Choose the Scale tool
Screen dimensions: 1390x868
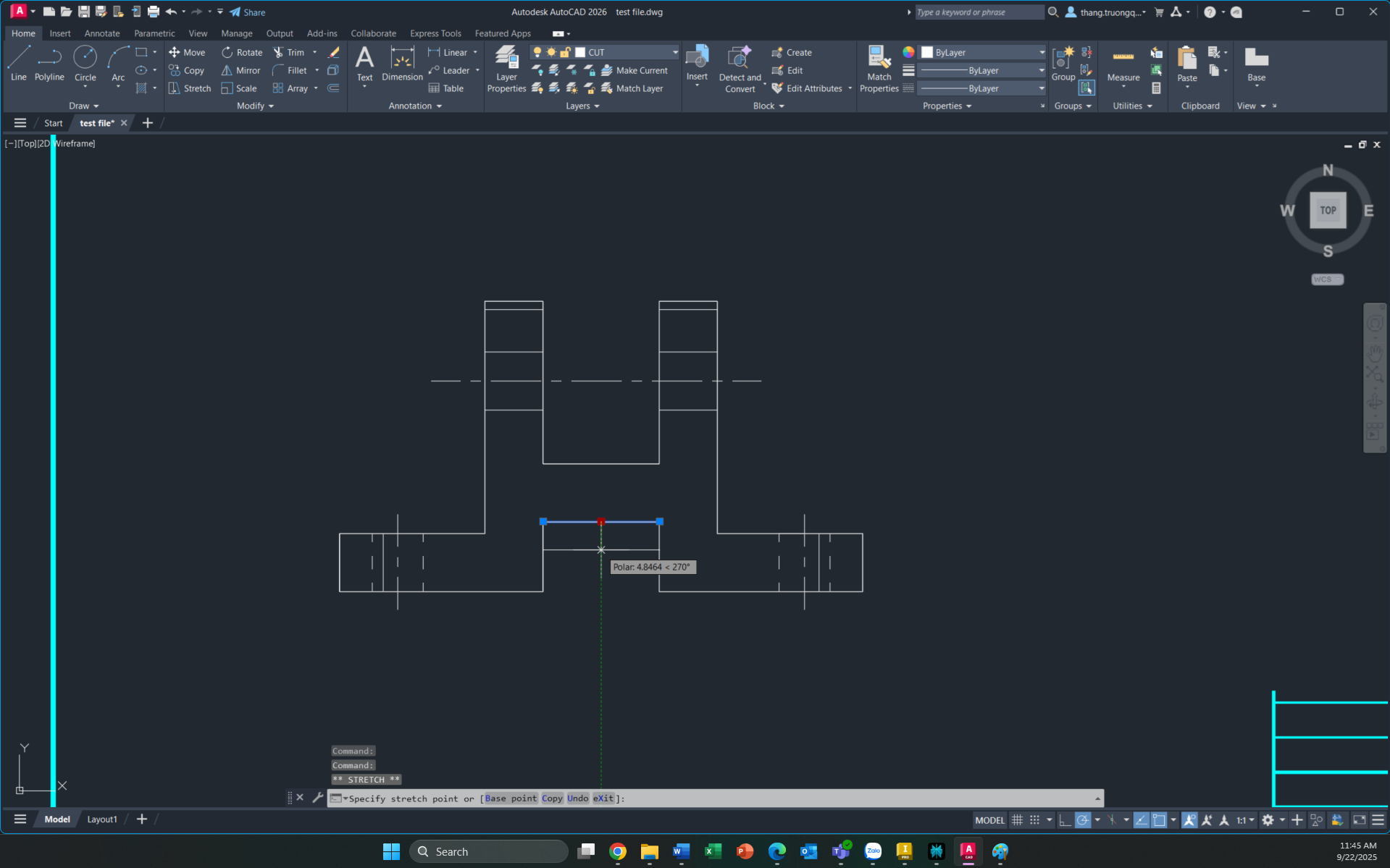(x=239, y=88)
